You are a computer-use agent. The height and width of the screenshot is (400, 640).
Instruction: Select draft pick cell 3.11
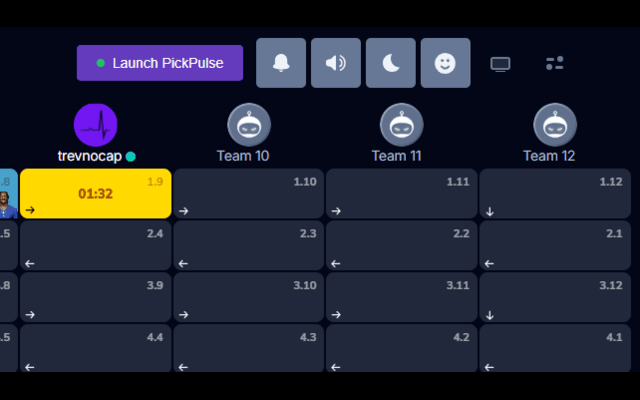[x=402, y=297]
